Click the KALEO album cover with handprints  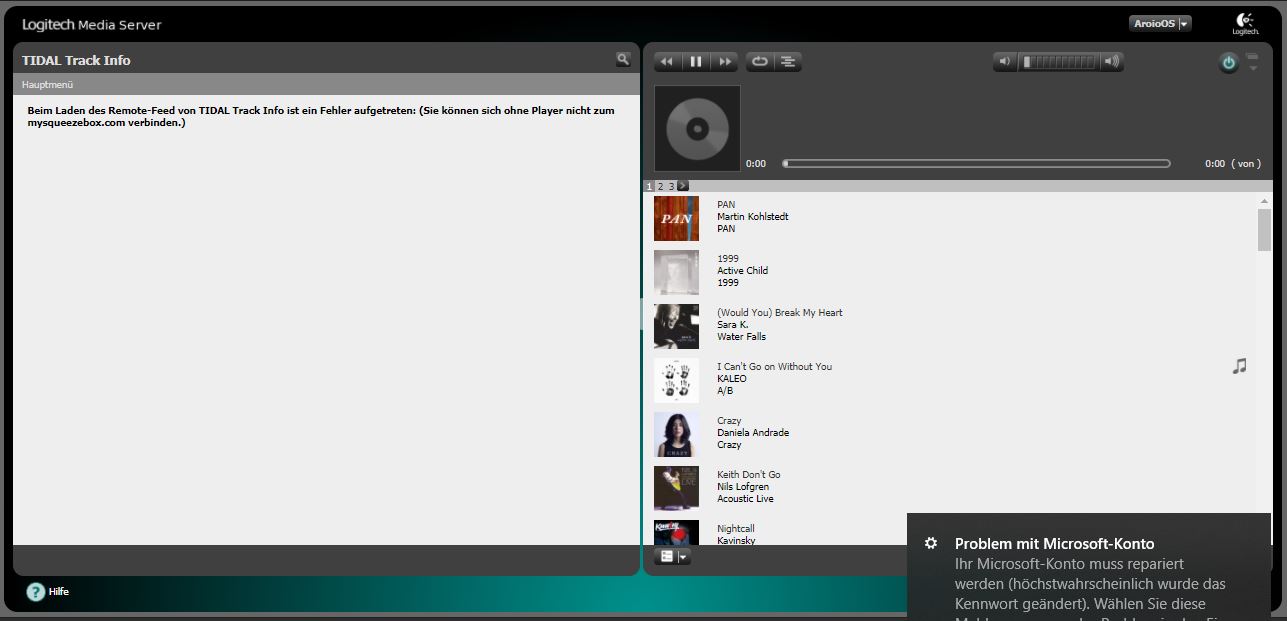coord(676,380)
